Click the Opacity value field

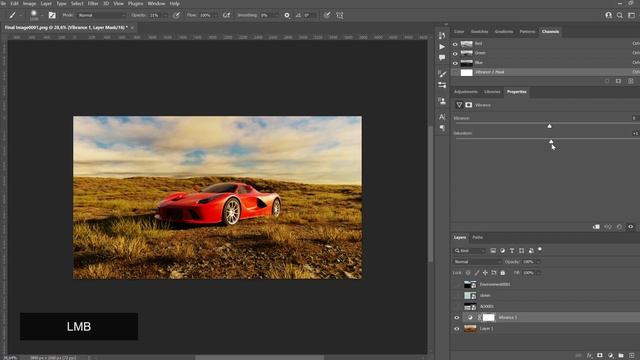(155, 15)
